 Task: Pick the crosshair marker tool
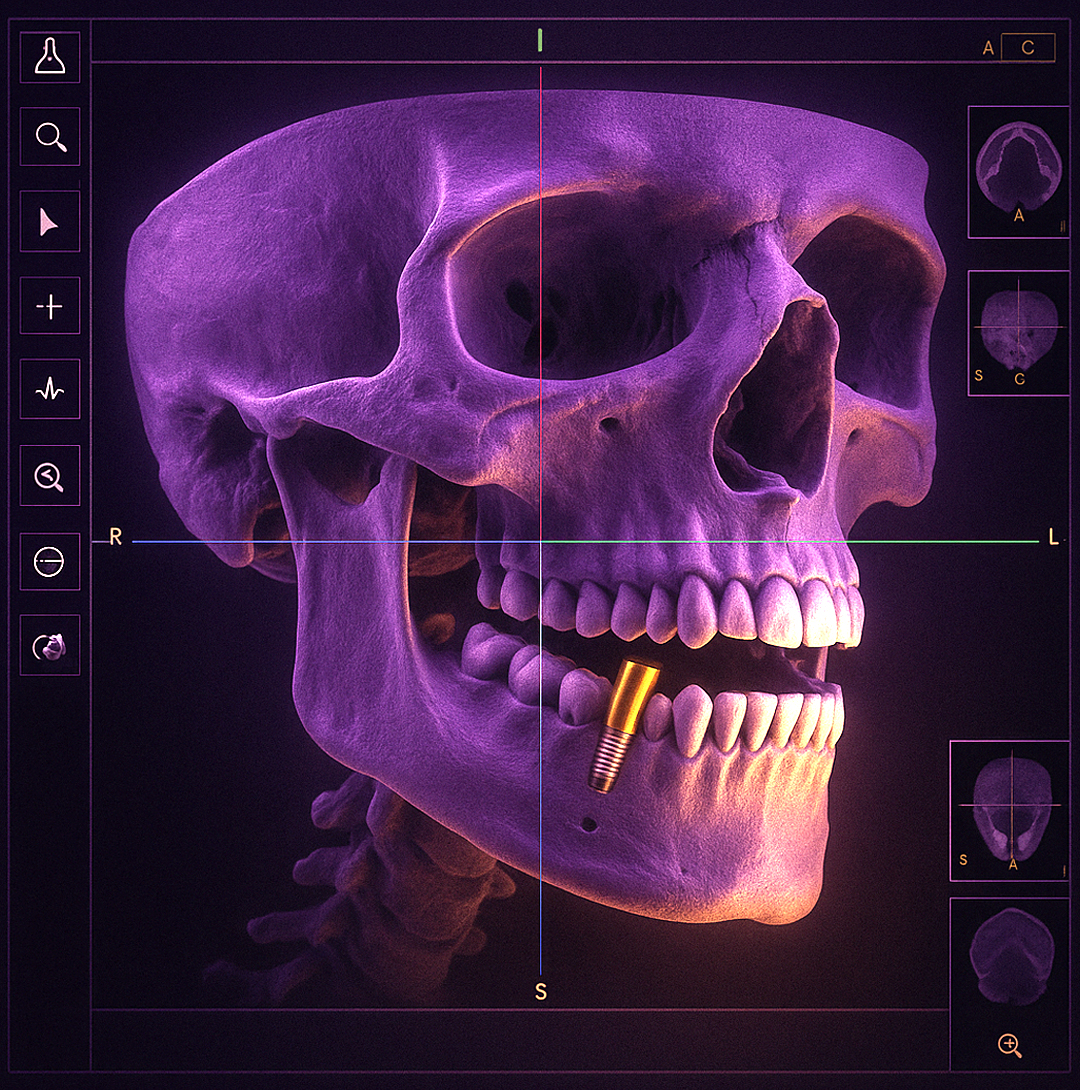click(50, 306)
